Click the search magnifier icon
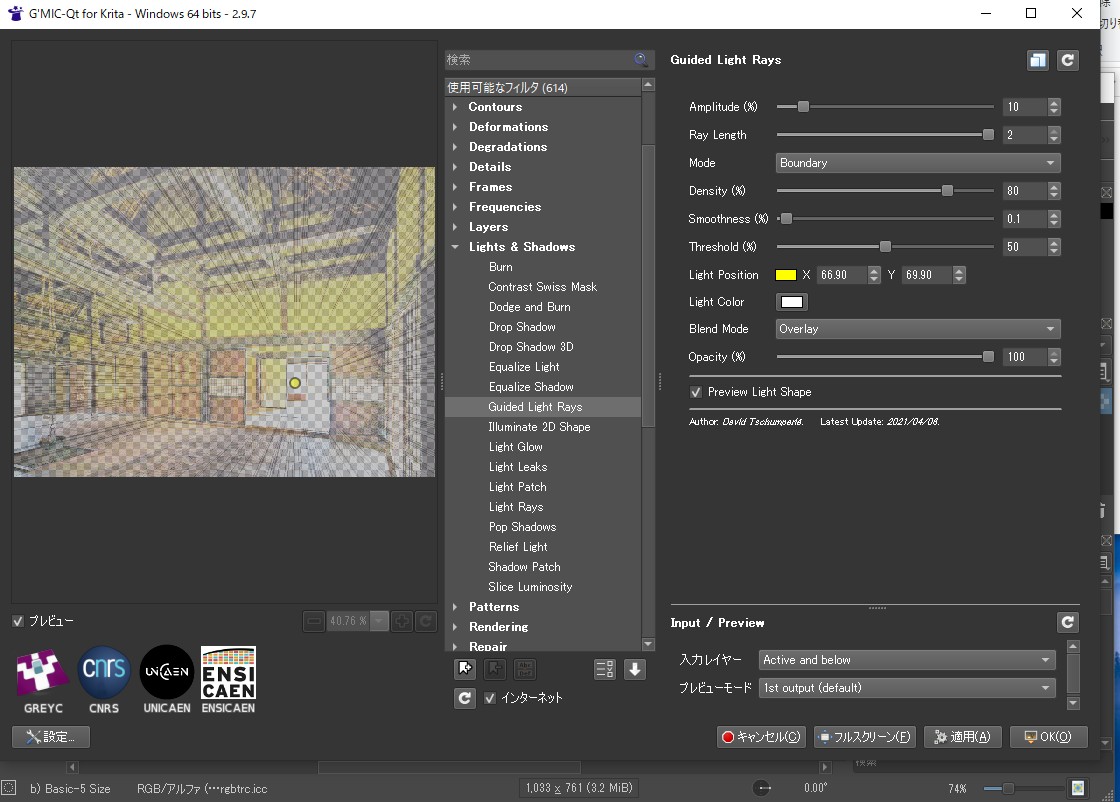1120x802 pixels. click(x=641, y=59)
